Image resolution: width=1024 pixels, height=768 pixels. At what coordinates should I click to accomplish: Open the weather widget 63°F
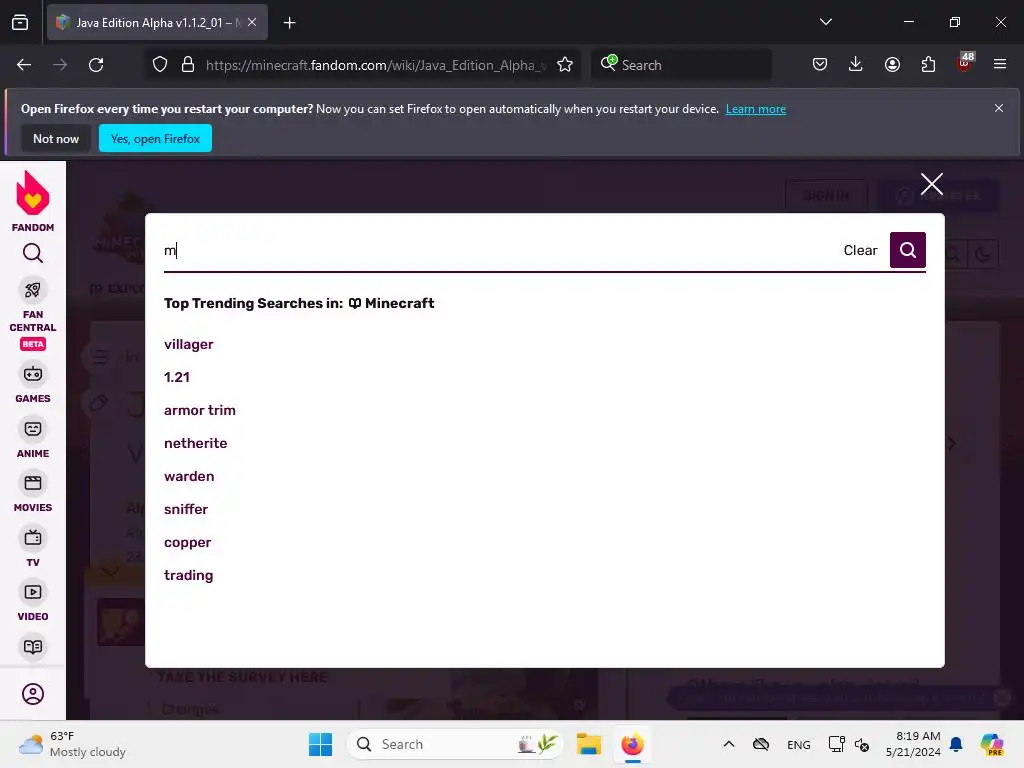coord(72,744)
